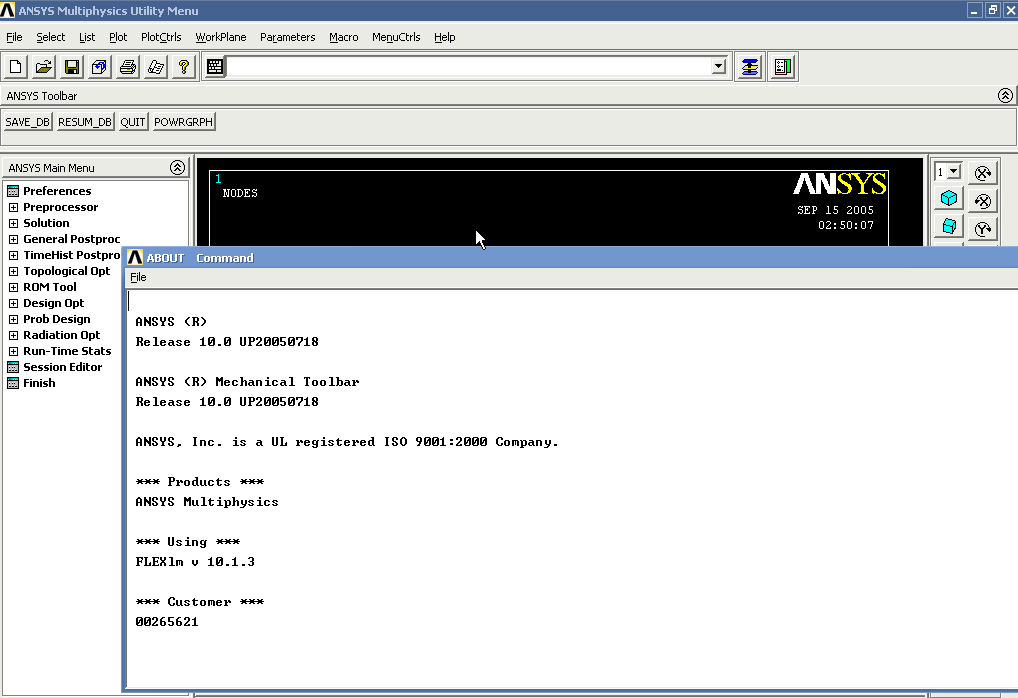Viewport: 1018px width, 698px height.
Task: Click the customer number 00265621
Action: [x=167, y=622]
